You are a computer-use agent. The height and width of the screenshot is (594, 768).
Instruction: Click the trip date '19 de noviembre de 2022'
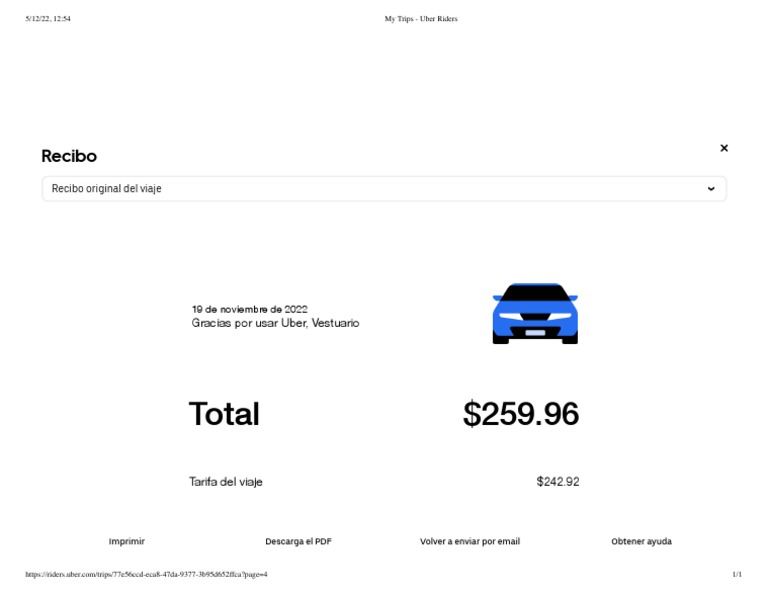tap(250, 309)
